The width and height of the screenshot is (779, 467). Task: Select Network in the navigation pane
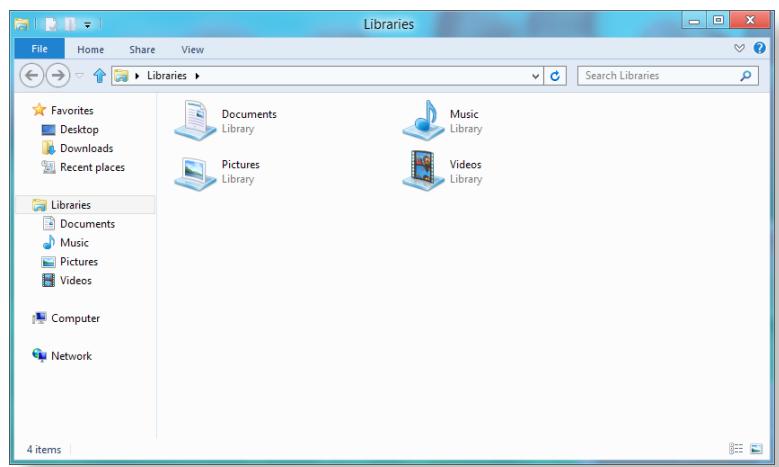71,356
